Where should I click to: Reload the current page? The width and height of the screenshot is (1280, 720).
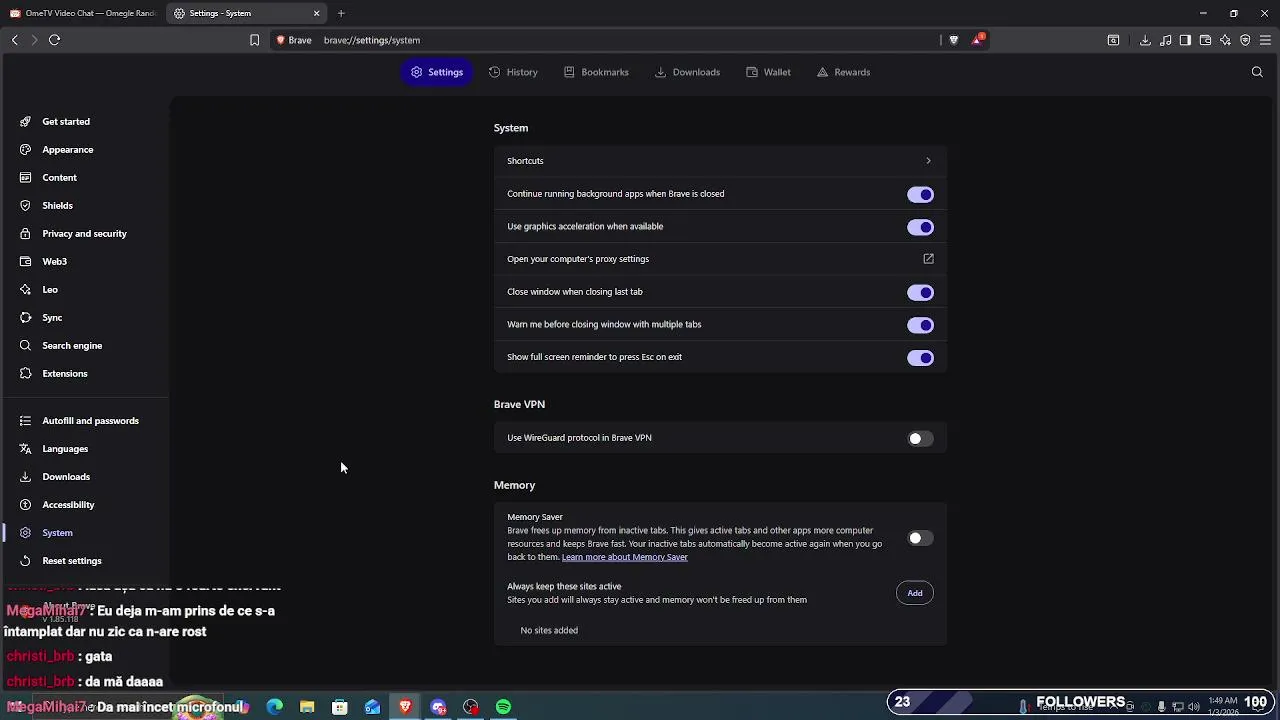pos(55,40)
